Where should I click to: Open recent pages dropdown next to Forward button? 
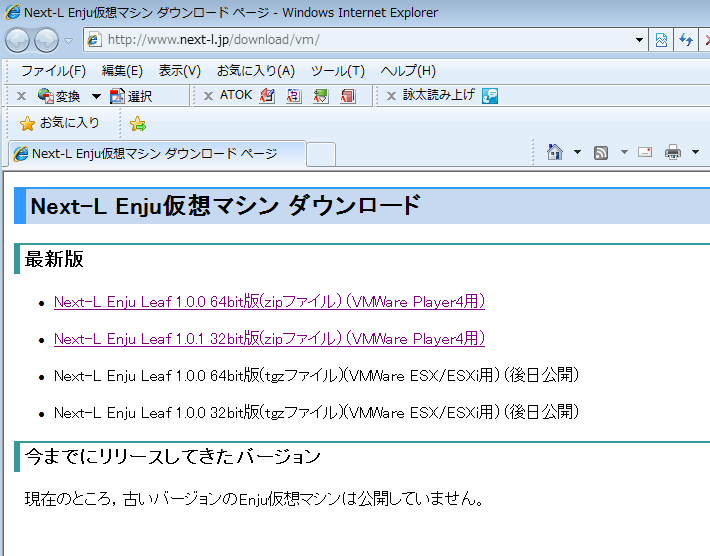[x=68, y=41]
